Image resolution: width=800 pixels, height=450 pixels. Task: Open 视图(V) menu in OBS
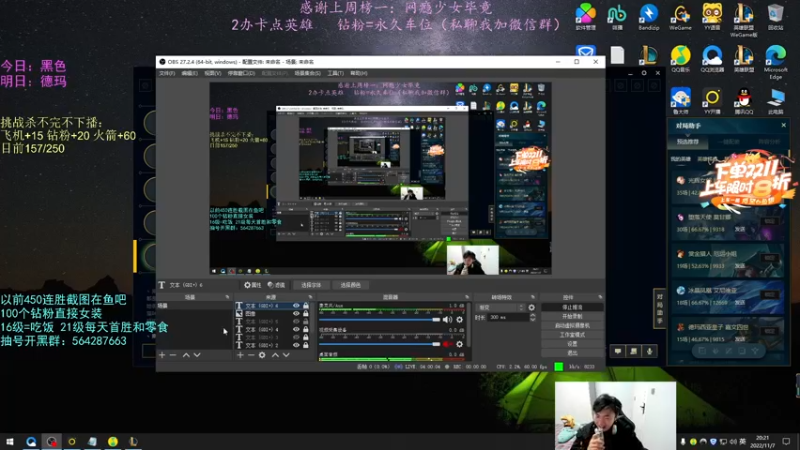213,73
